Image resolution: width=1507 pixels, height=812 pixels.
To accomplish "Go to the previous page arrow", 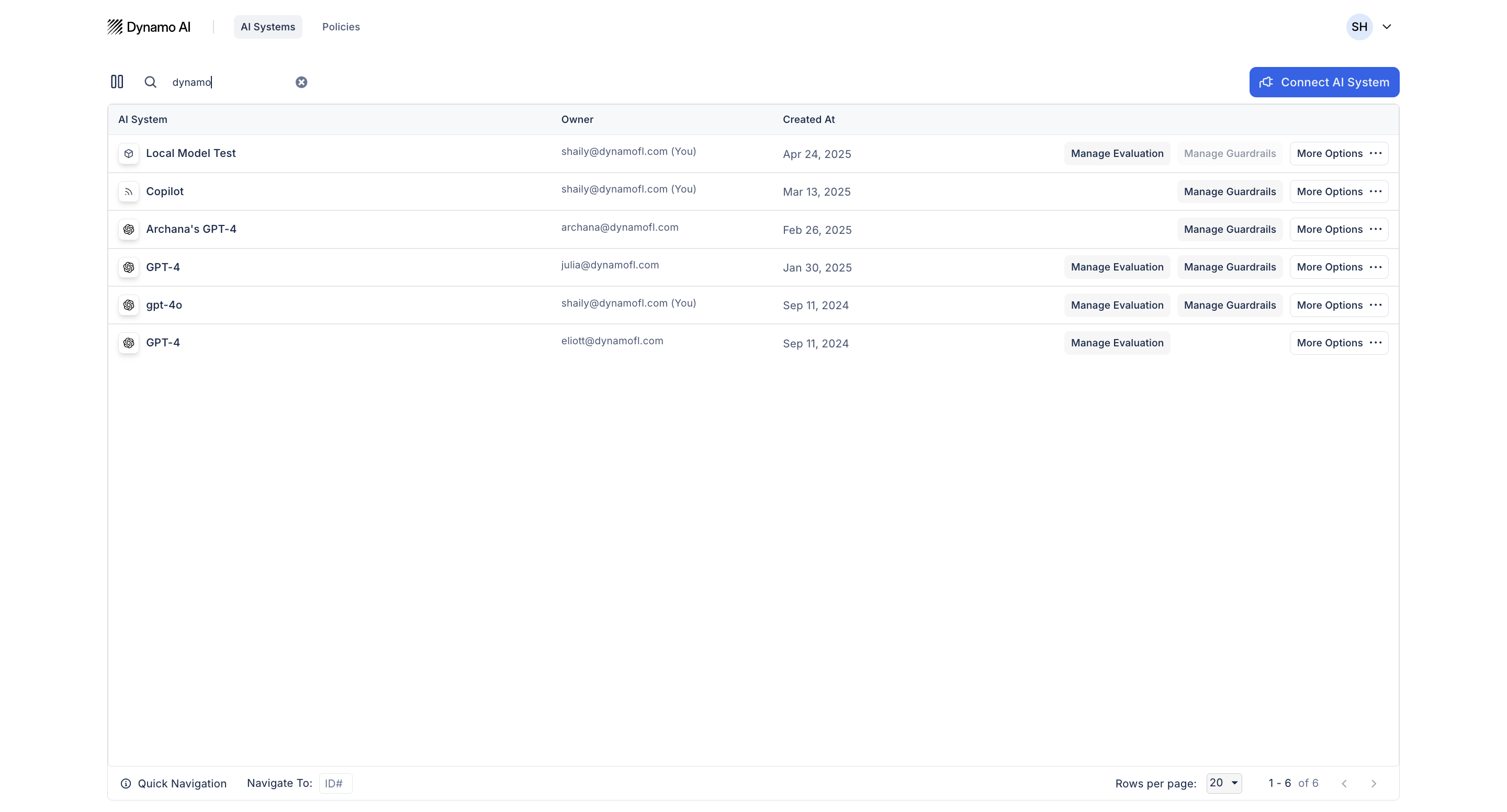I will click(1344, 783).
